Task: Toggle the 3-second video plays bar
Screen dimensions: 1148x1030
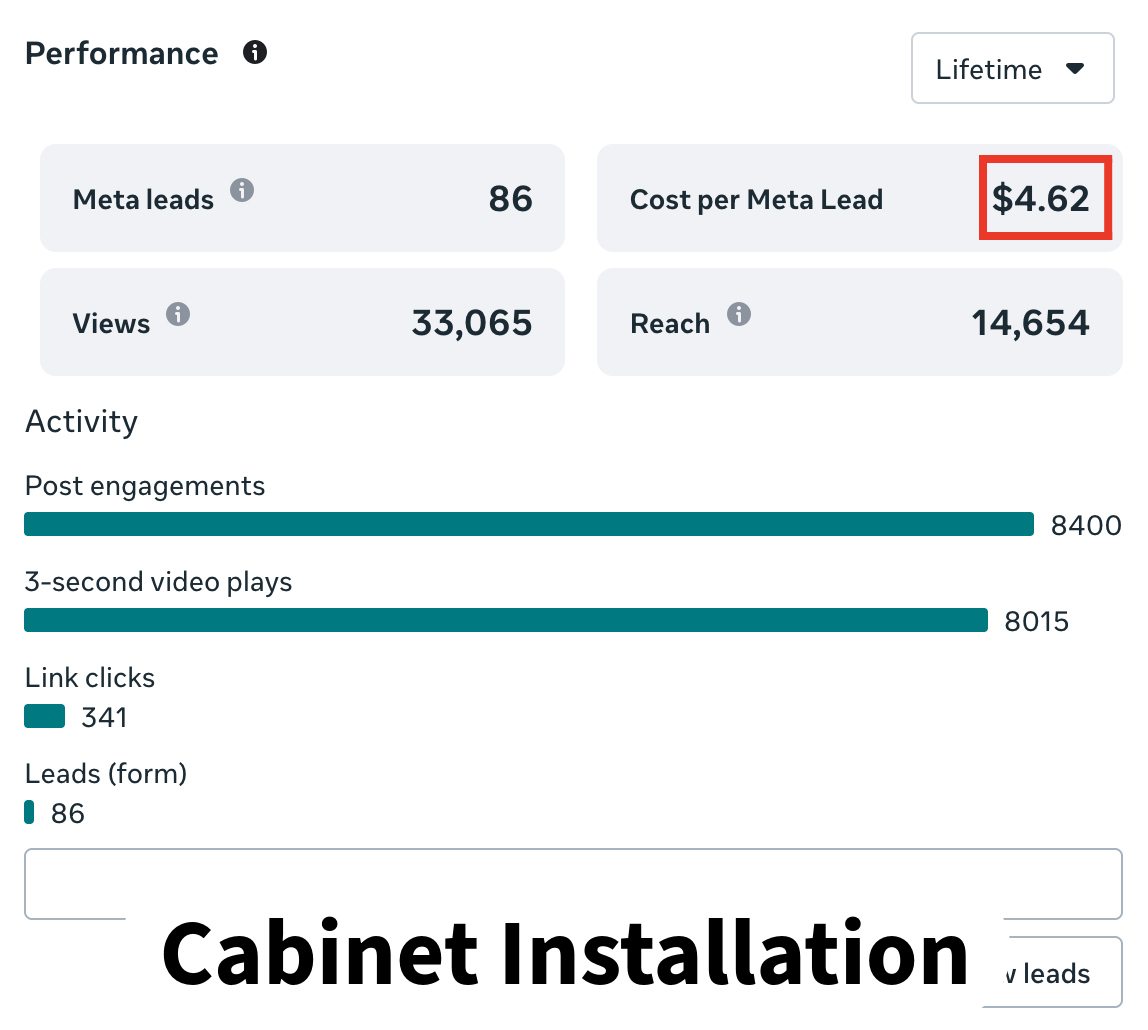Action: pyautogui.click(x=505, y=620)
